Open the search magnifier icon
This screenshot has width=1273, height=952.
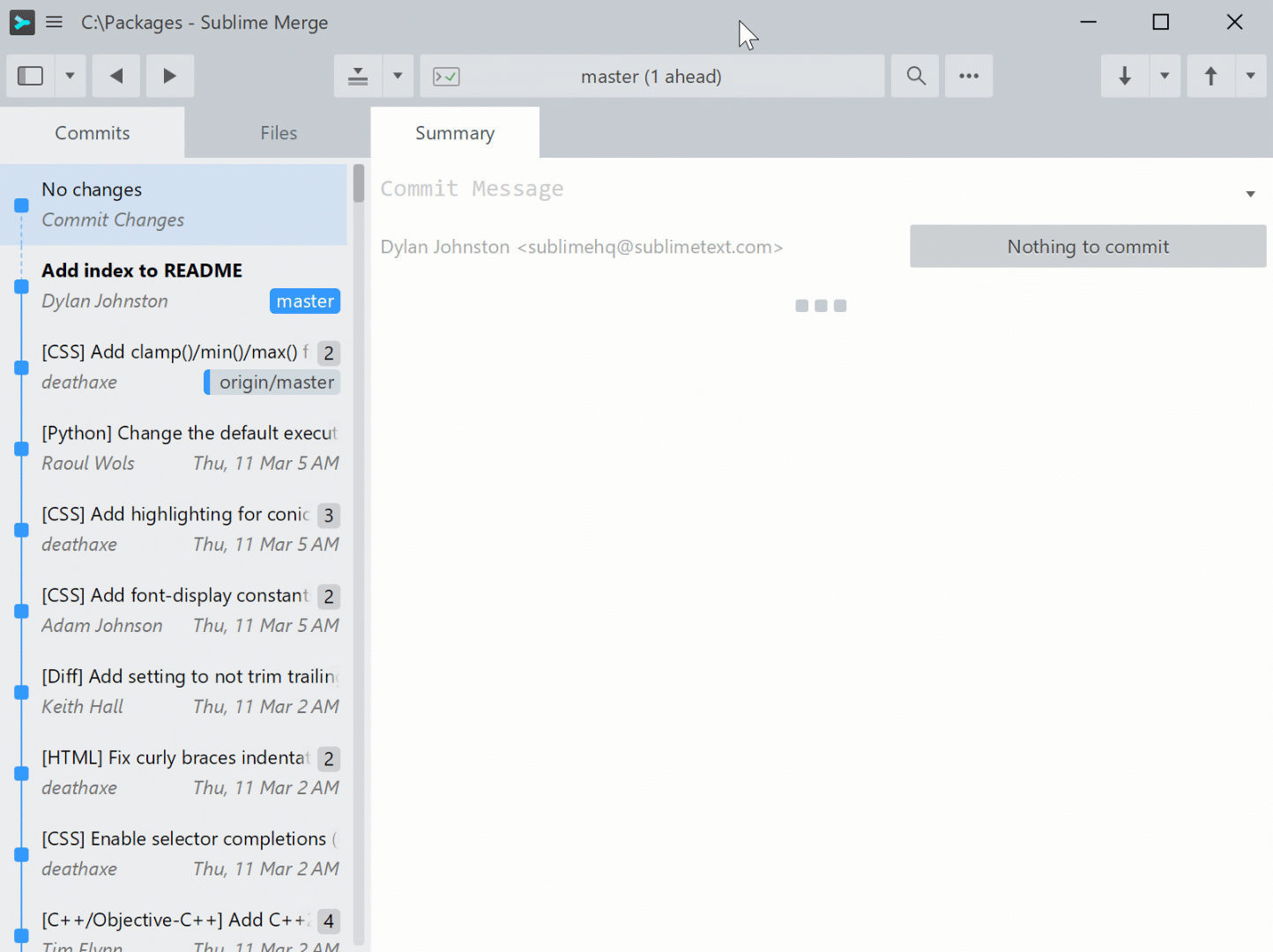click(x=916, y=76)
